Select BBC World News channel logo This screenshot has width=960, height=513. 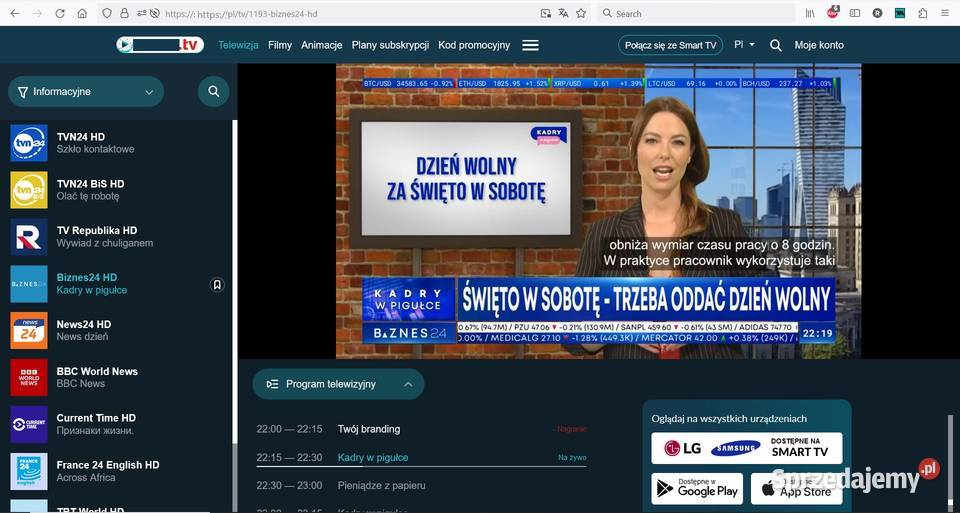point(29,378)
